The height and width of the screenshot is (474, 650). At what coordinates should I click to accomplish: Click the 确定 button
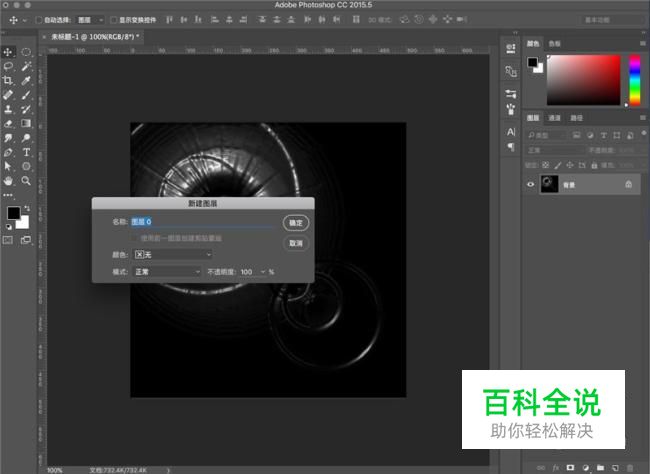pyautogui.click(x=295, y=223)
